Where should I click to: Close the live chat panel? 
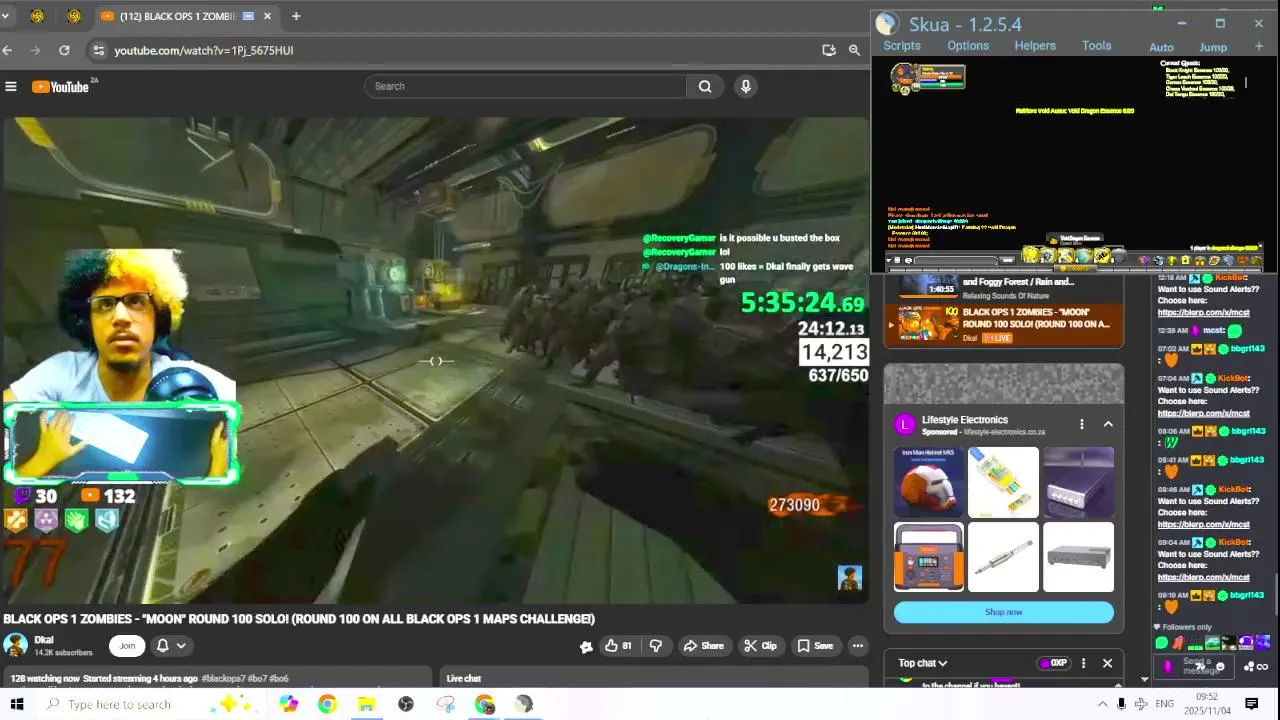(1107, 663)
